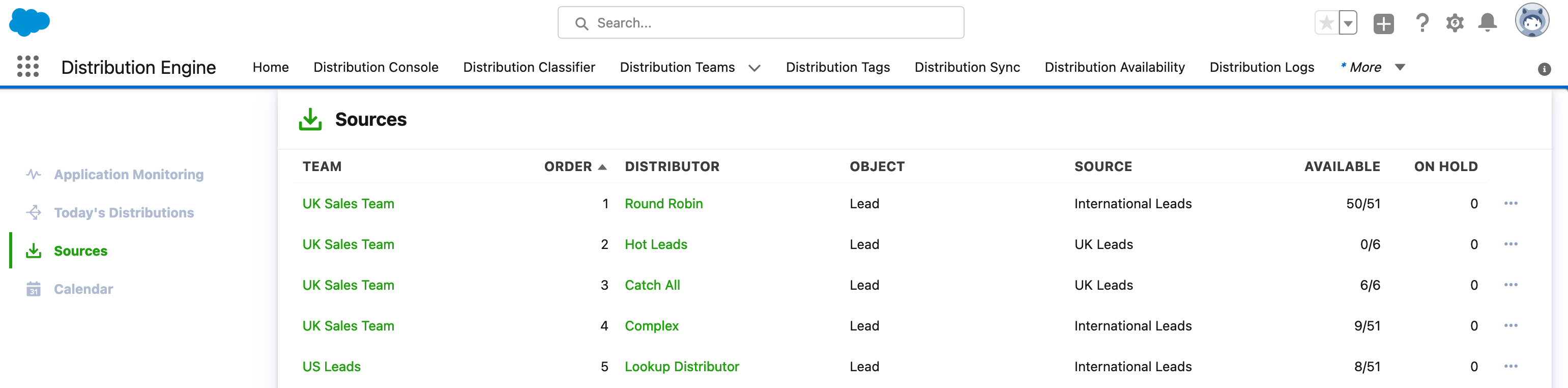Expand the Distribution Teams chevron
The height and width of the screenshot is (388, 1568).
point(754,68)
